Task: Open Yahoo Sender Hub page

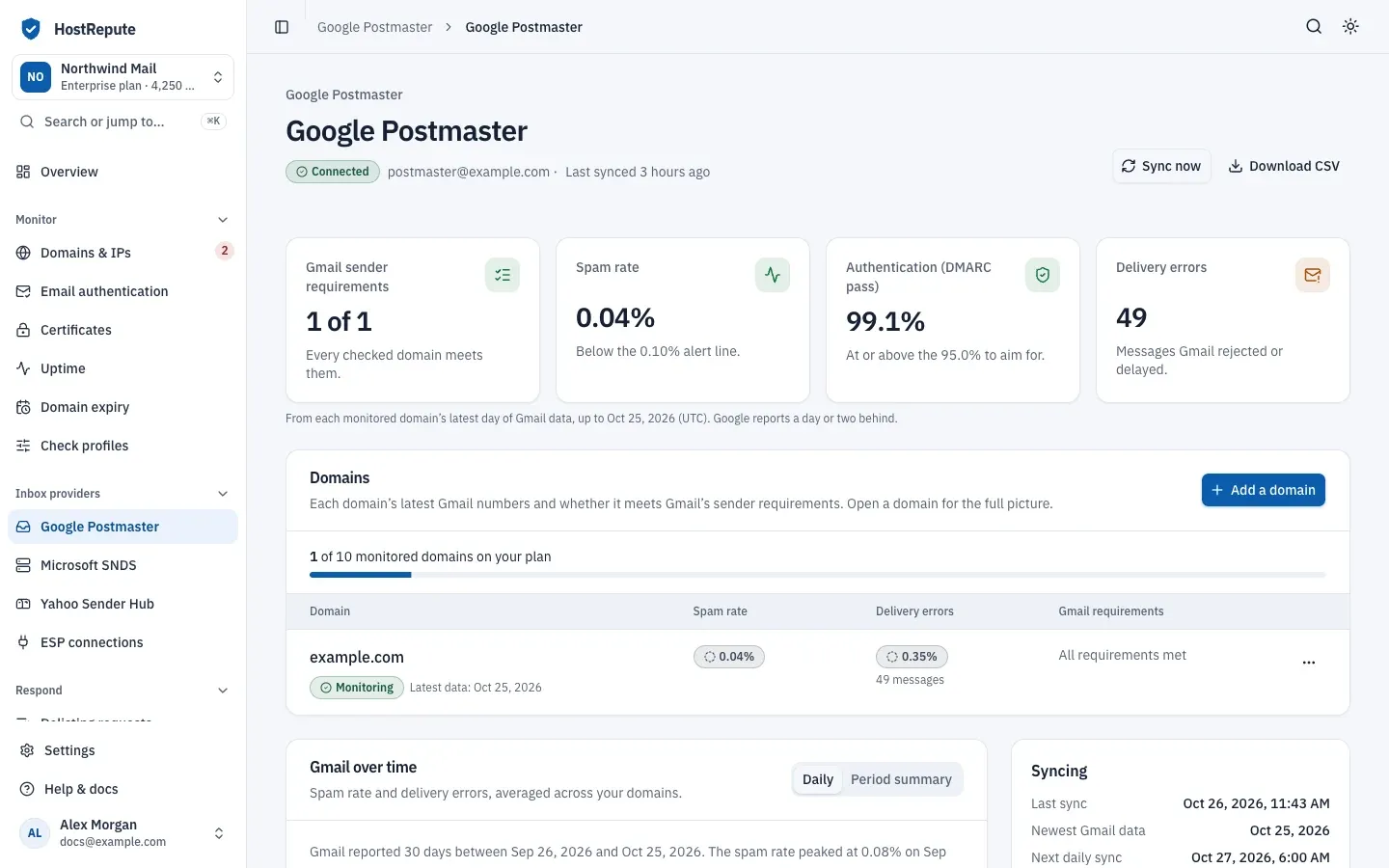Action: 123,604
